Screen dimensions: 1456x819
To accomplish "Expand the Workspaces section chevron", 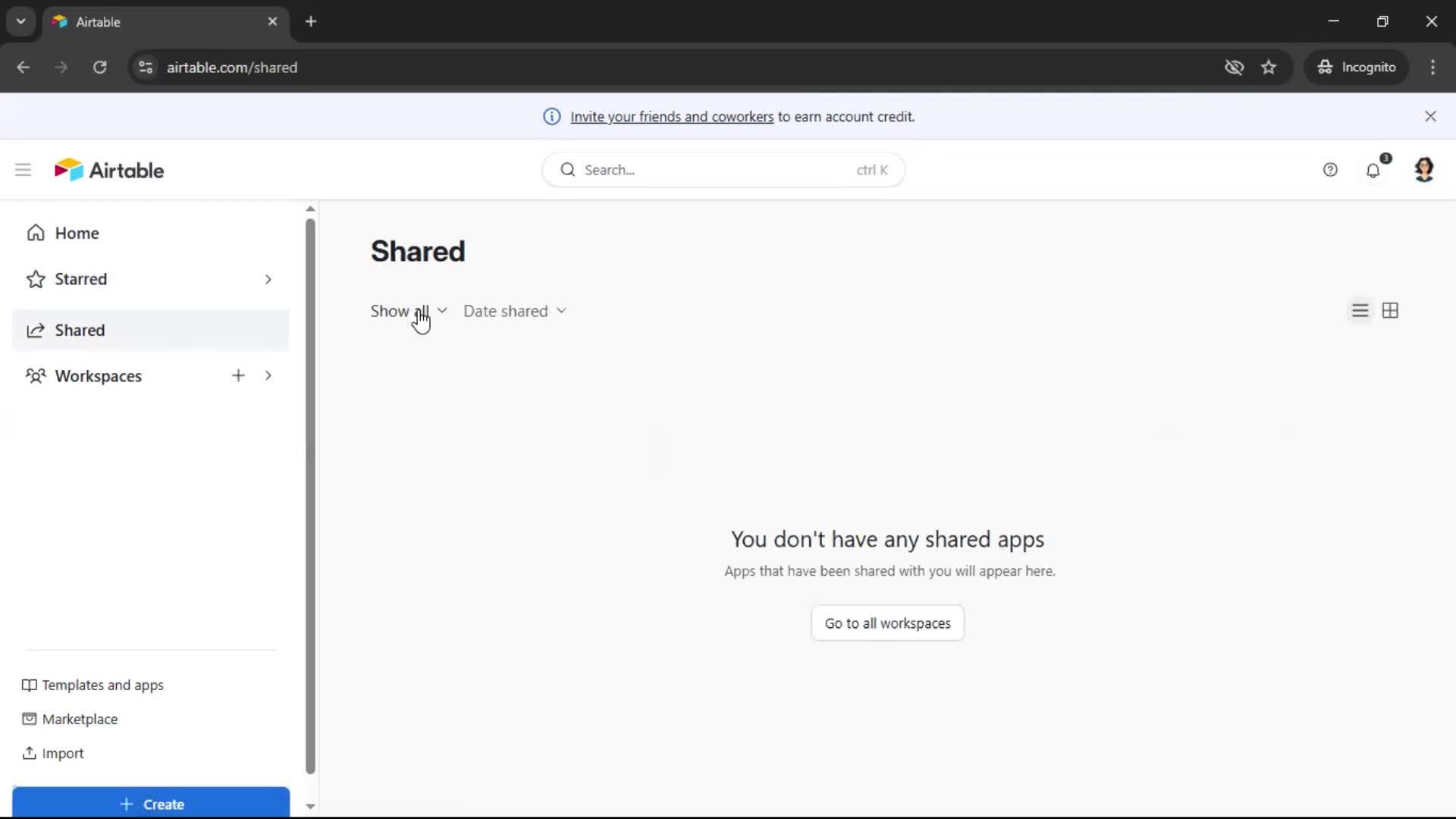I will point(268,375).
